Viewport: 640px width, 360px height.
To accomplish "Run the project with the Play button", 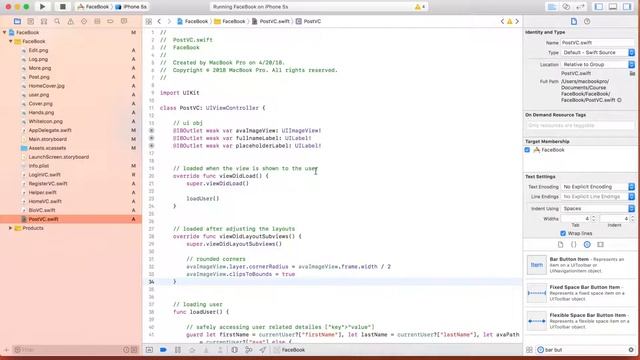I will click(42, 7).
